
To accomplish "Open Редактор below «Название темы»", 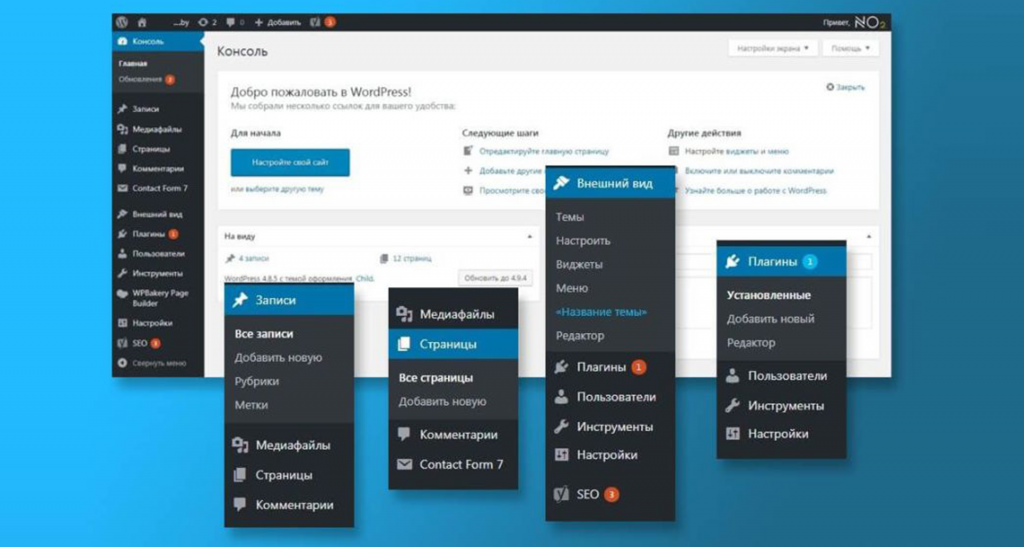I will tap(580, 336).
